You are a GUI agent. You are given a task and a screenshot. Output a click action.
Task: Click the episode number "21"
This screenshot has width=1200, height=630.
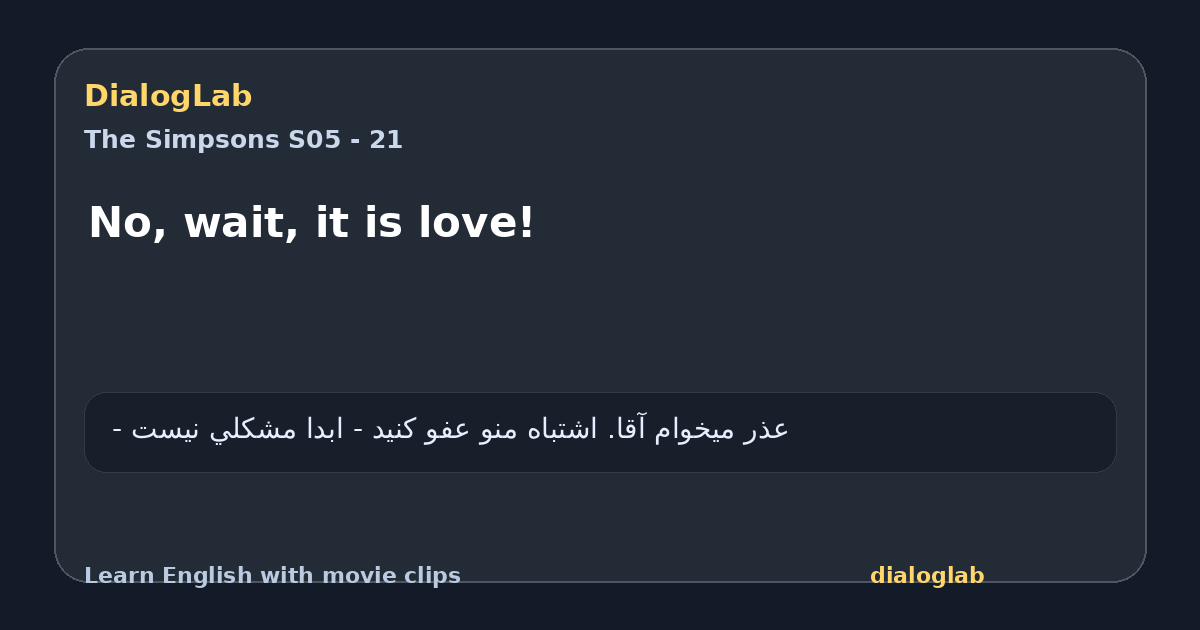pyautogui.click(x=386, y=140)
